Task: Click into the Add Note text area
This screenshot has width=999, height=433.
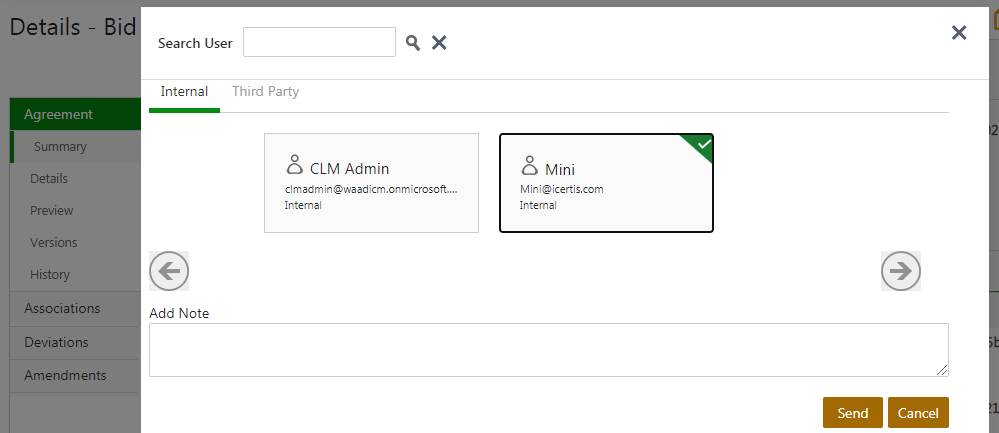Action: (548, 350)
